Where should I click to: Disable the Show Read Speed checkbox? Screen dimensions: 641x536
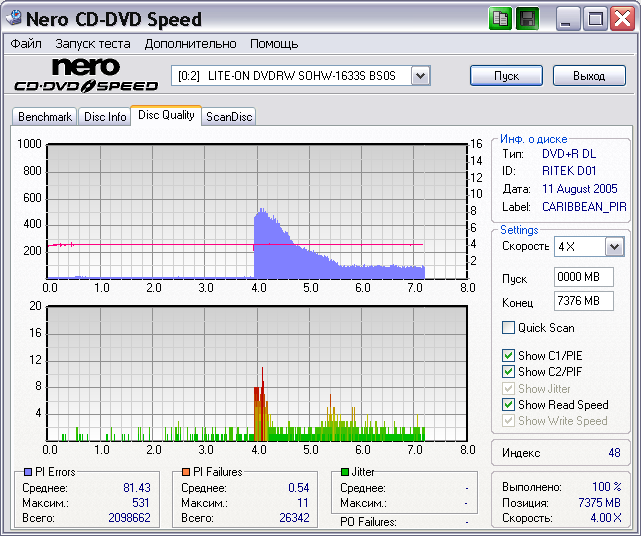(x=509, y=405)
